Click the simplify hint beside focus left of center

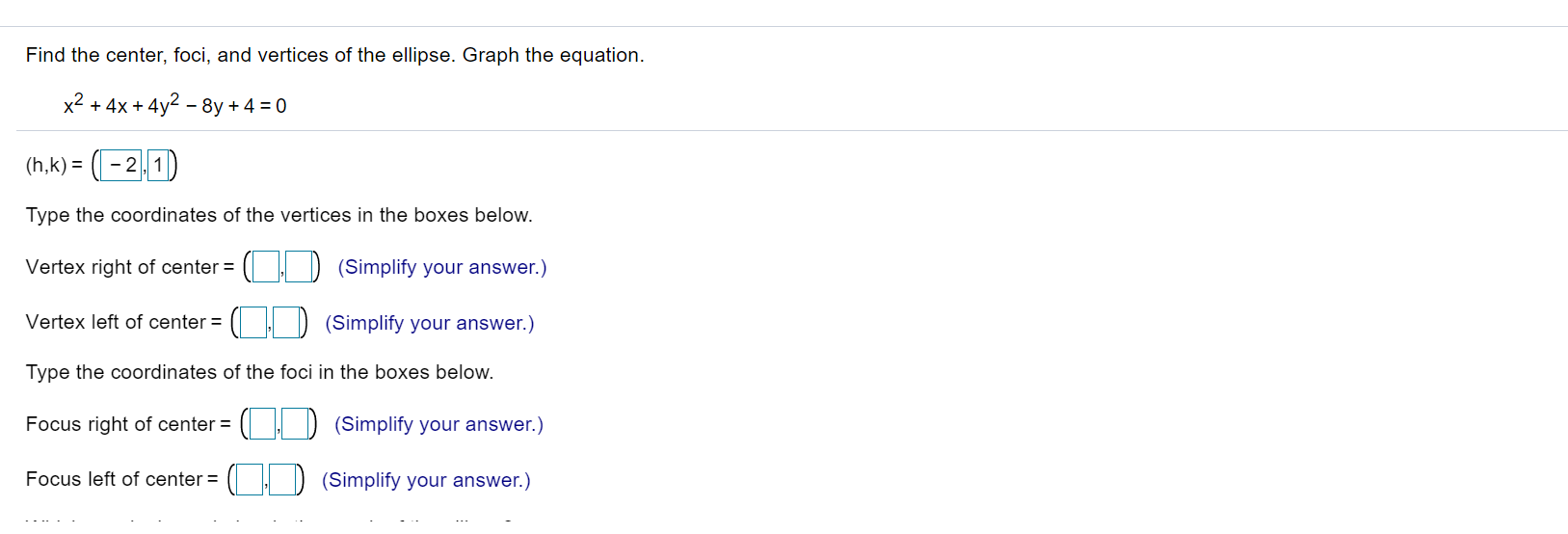click(x=426, y=480)
